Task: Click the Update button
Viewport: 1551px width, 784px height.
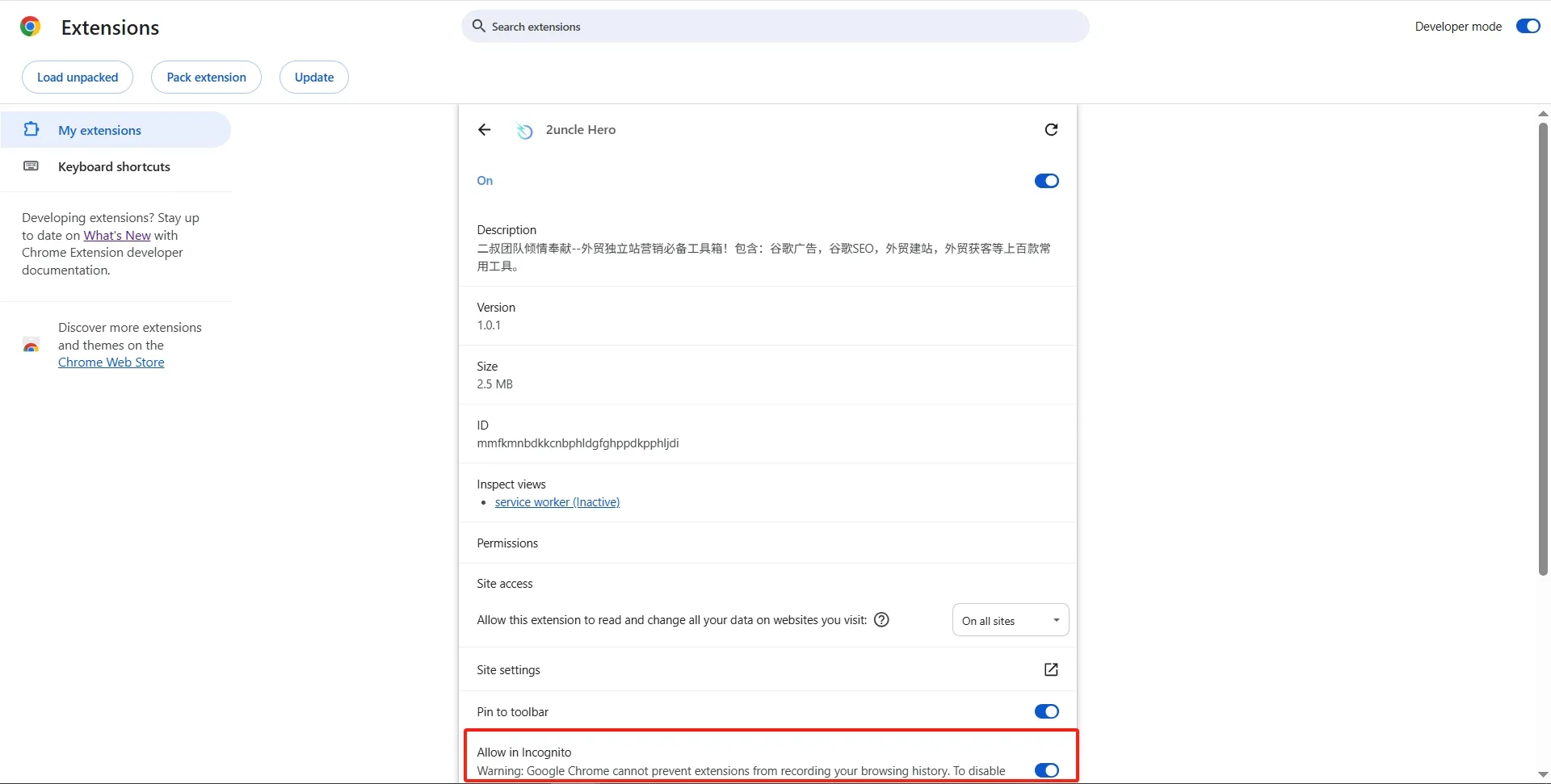Action: (314, 78)
